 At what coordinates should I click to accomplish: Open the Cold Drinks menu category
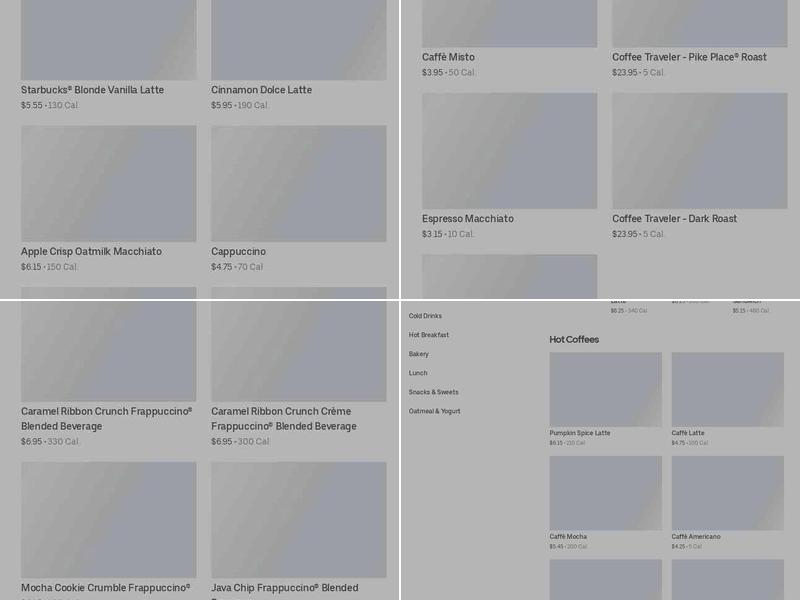click(x=425, y=316)
